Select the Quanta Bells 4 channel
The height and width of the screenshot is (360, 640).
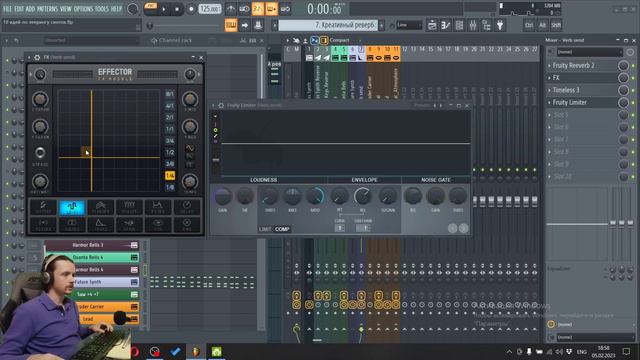click(x=92, y=257)
